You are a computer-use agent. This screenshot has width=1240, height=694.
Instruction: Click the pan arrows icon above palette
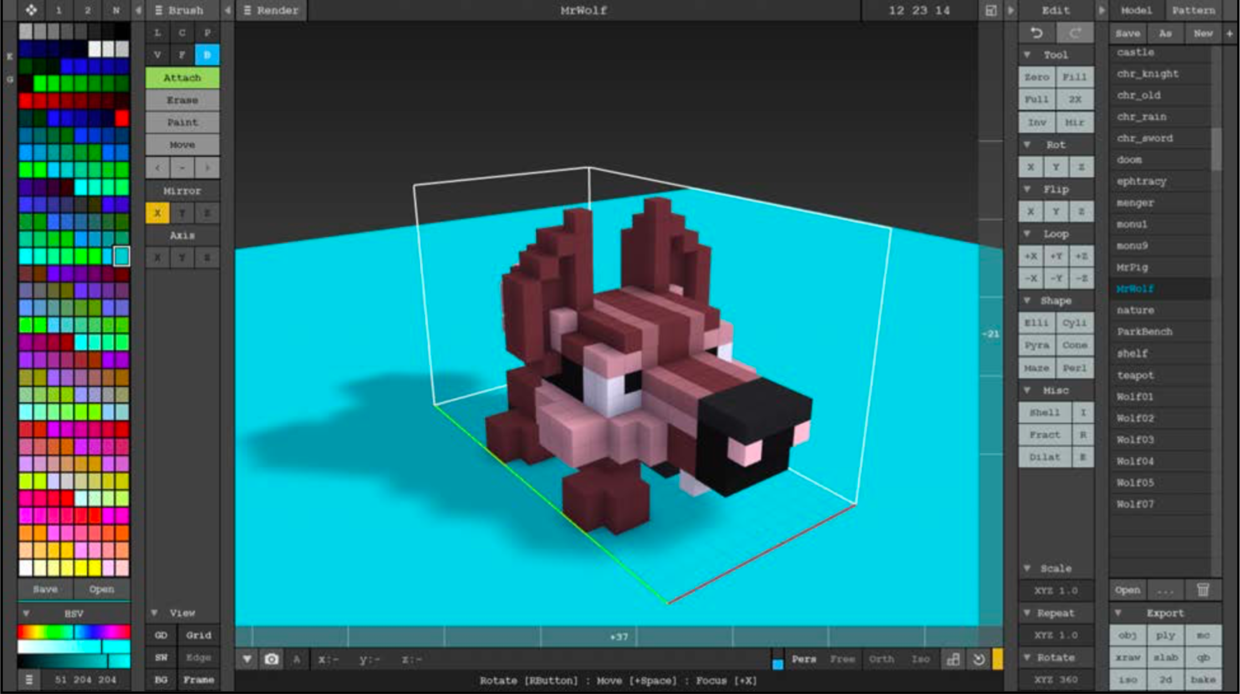[31, 10]
